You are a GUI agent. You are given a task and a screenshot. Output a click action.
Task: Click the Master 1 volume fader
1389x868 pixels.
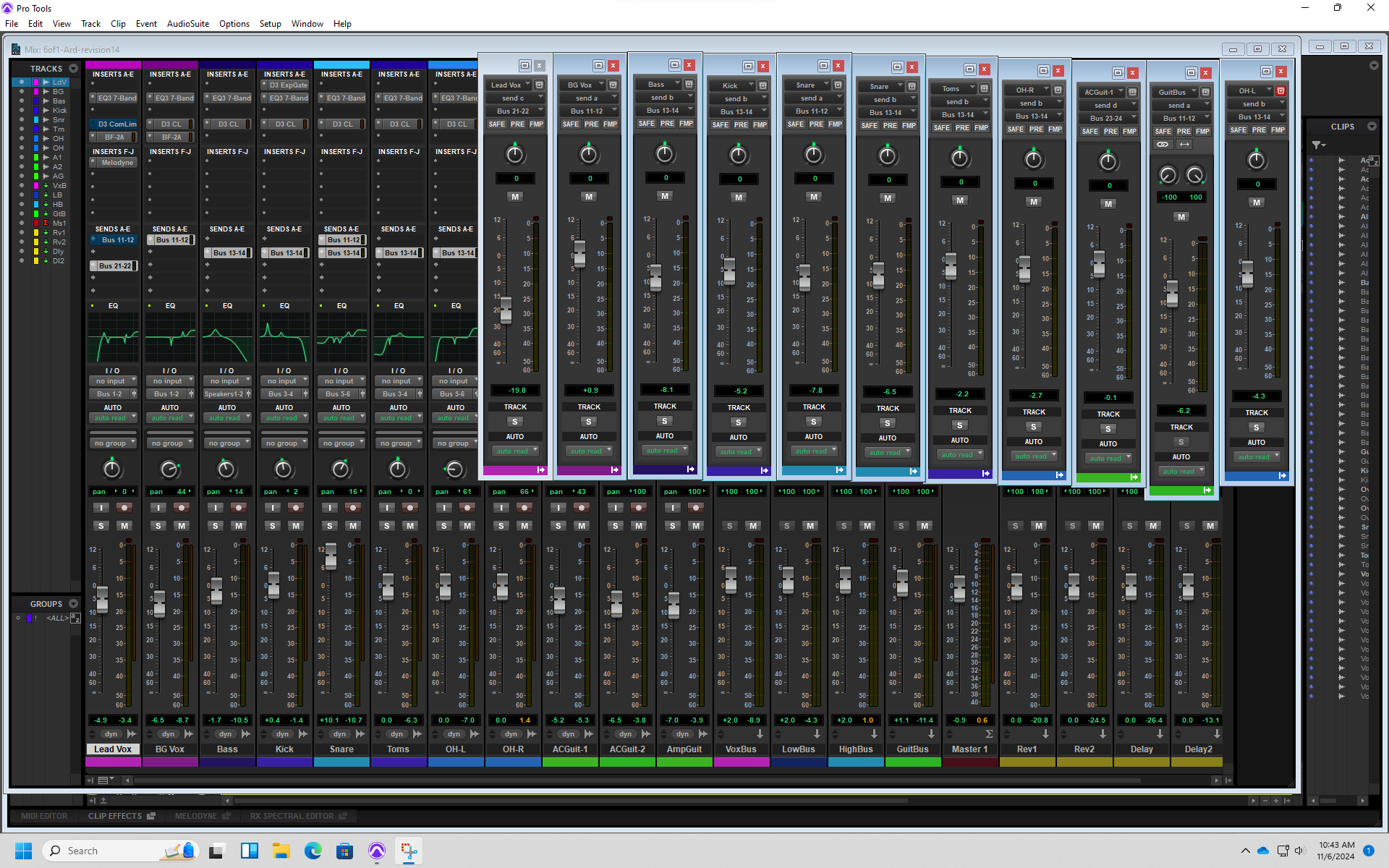[959, 587]
